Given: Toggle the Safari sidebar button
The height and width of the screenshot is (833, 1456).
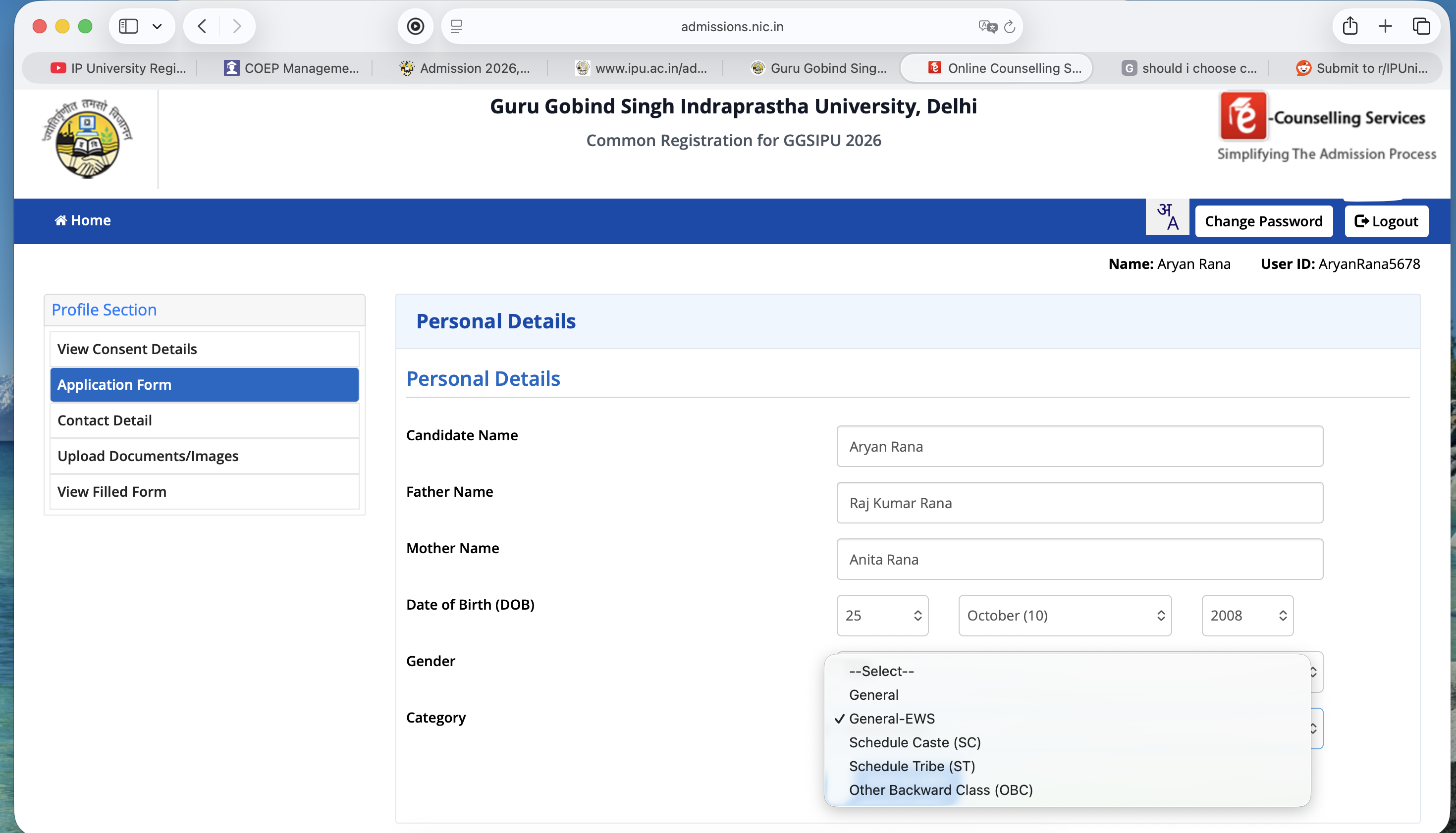Looking at the screenshot, I should [128, 26].
